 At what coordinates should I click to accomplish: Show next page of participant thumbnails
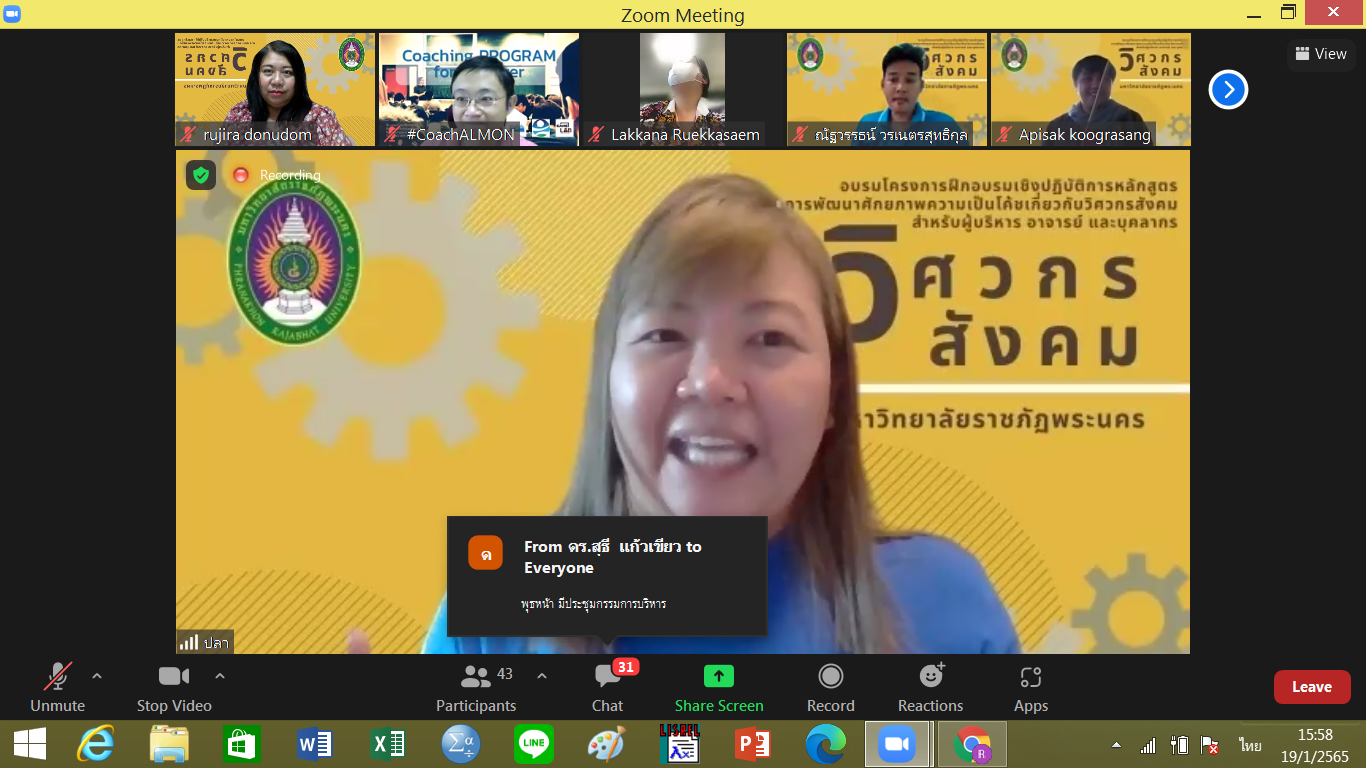click(x=1228, y=90)
